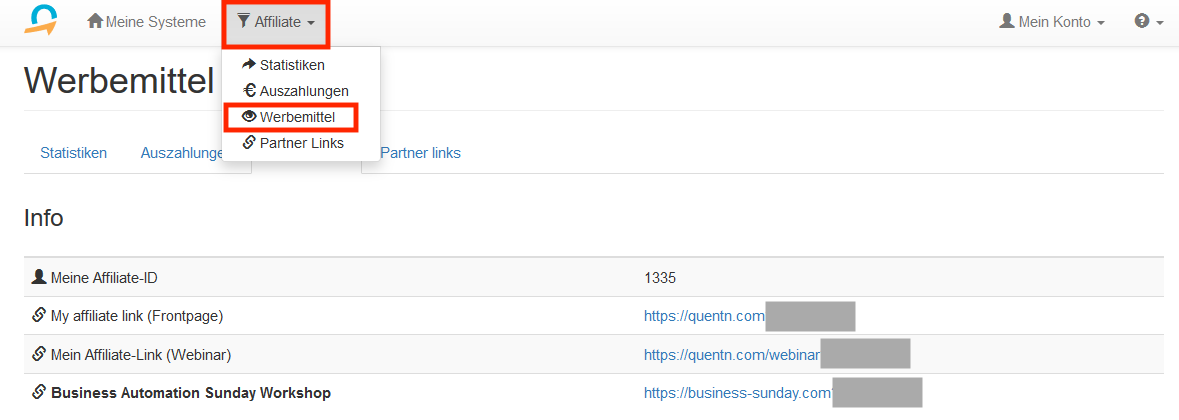Collapse the Affiliate dropdown menu
This screenshot has width=1179, height=420.
tap(276, 22)
